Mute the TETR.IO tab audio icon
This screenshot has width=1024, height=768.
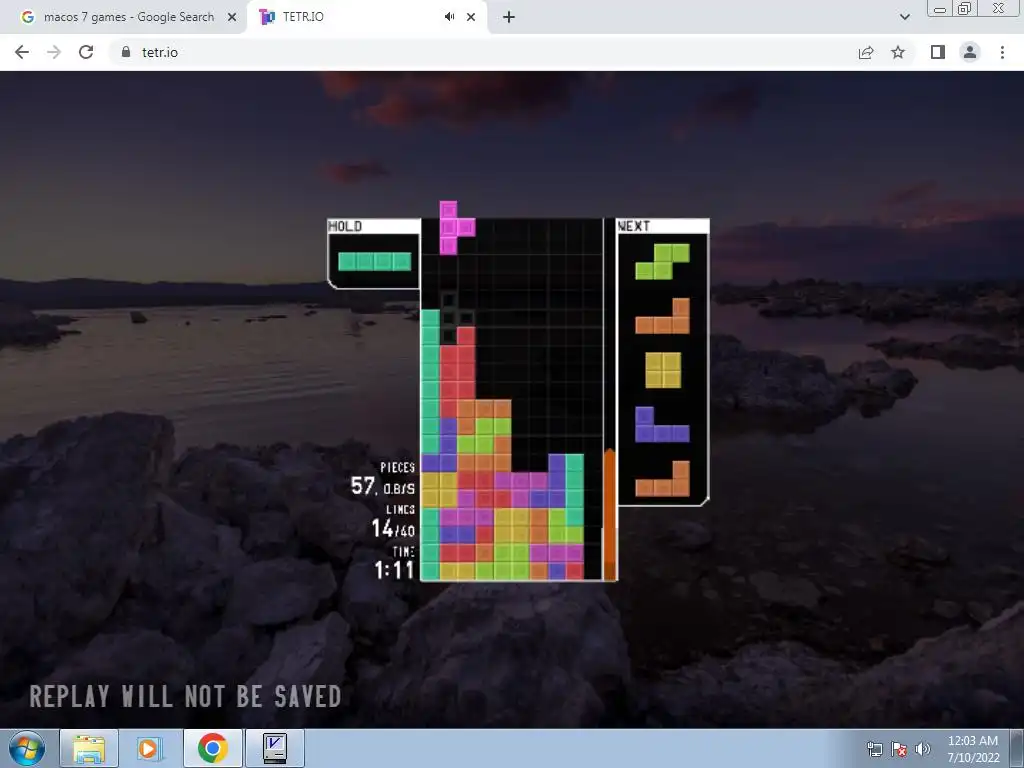tap(449, 17)
